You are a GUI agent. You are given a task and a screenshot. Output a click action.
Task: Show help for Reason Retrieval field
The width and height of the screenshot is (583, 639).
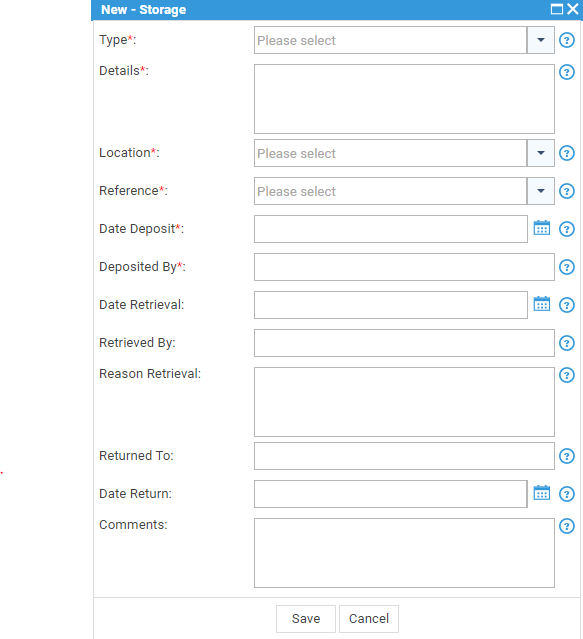(x=567, y=375)
